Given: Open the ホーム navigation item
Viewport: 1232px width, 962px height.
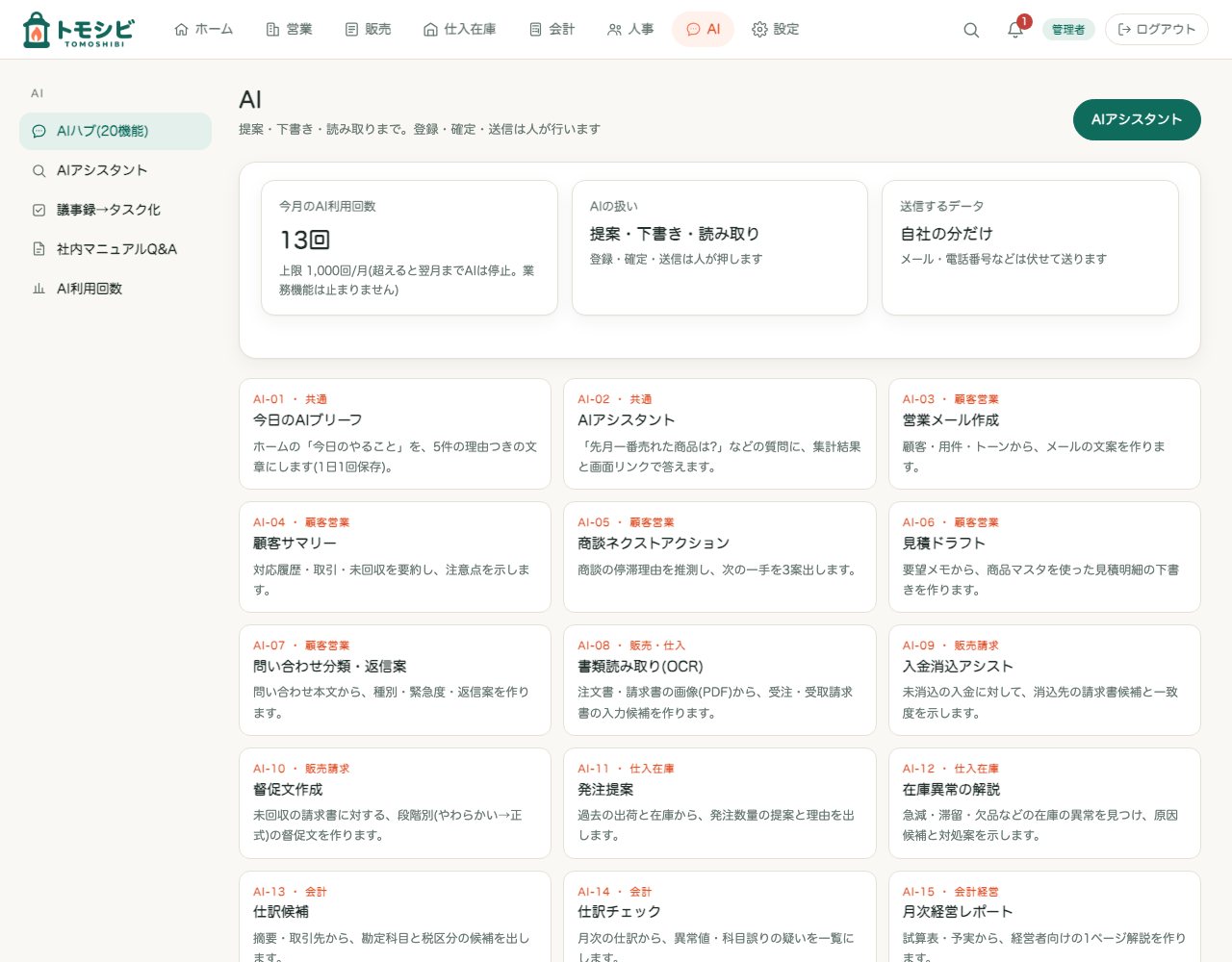Looking at the screenshot, I should (203, 30).
